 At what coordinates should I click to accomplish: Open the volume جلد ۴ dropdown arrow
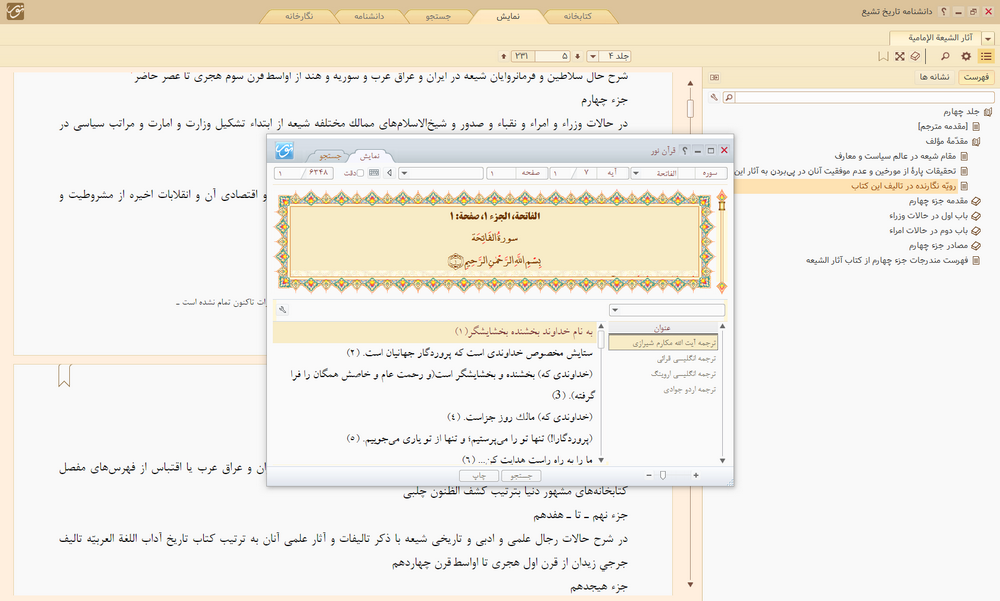point(592,56)
